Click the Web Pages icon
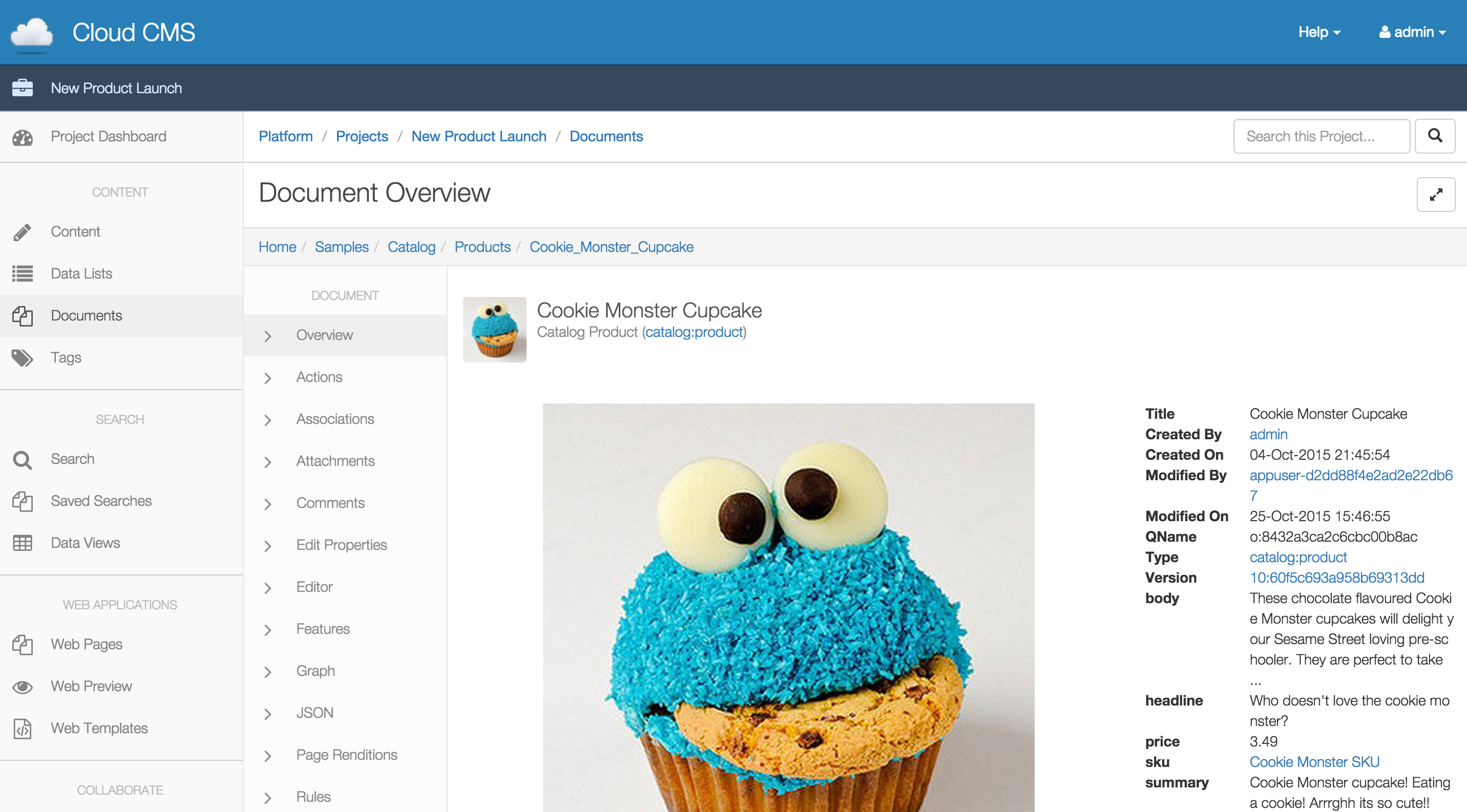 pos(23,645)
